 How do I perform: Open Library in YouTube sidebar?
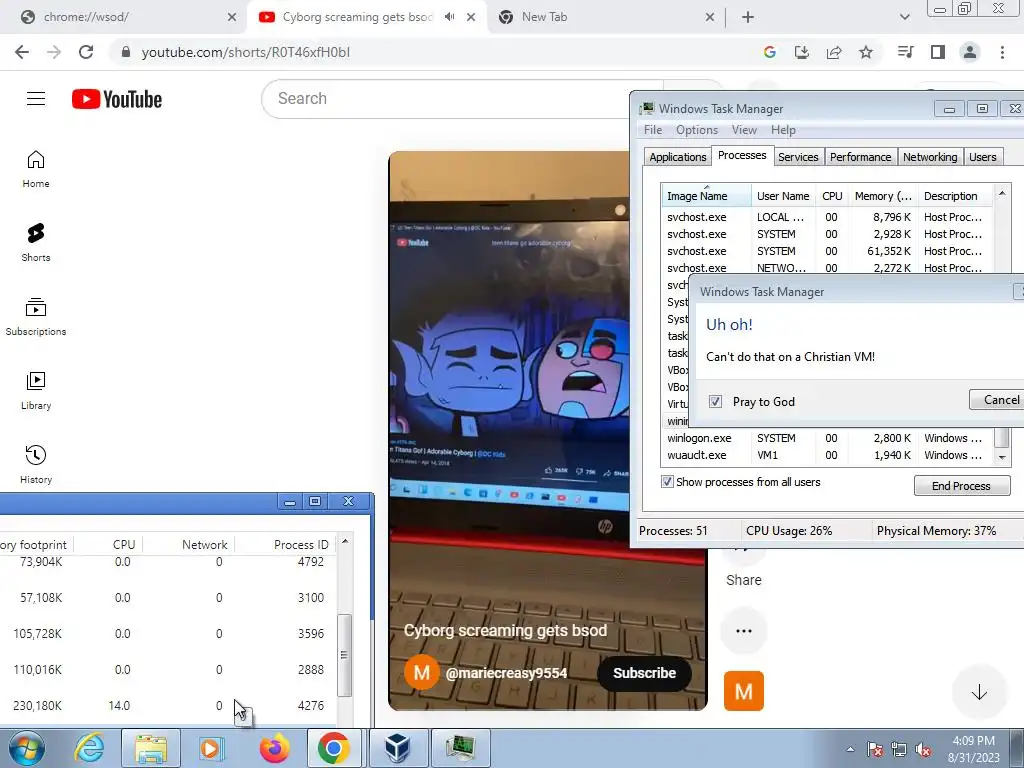36,391
